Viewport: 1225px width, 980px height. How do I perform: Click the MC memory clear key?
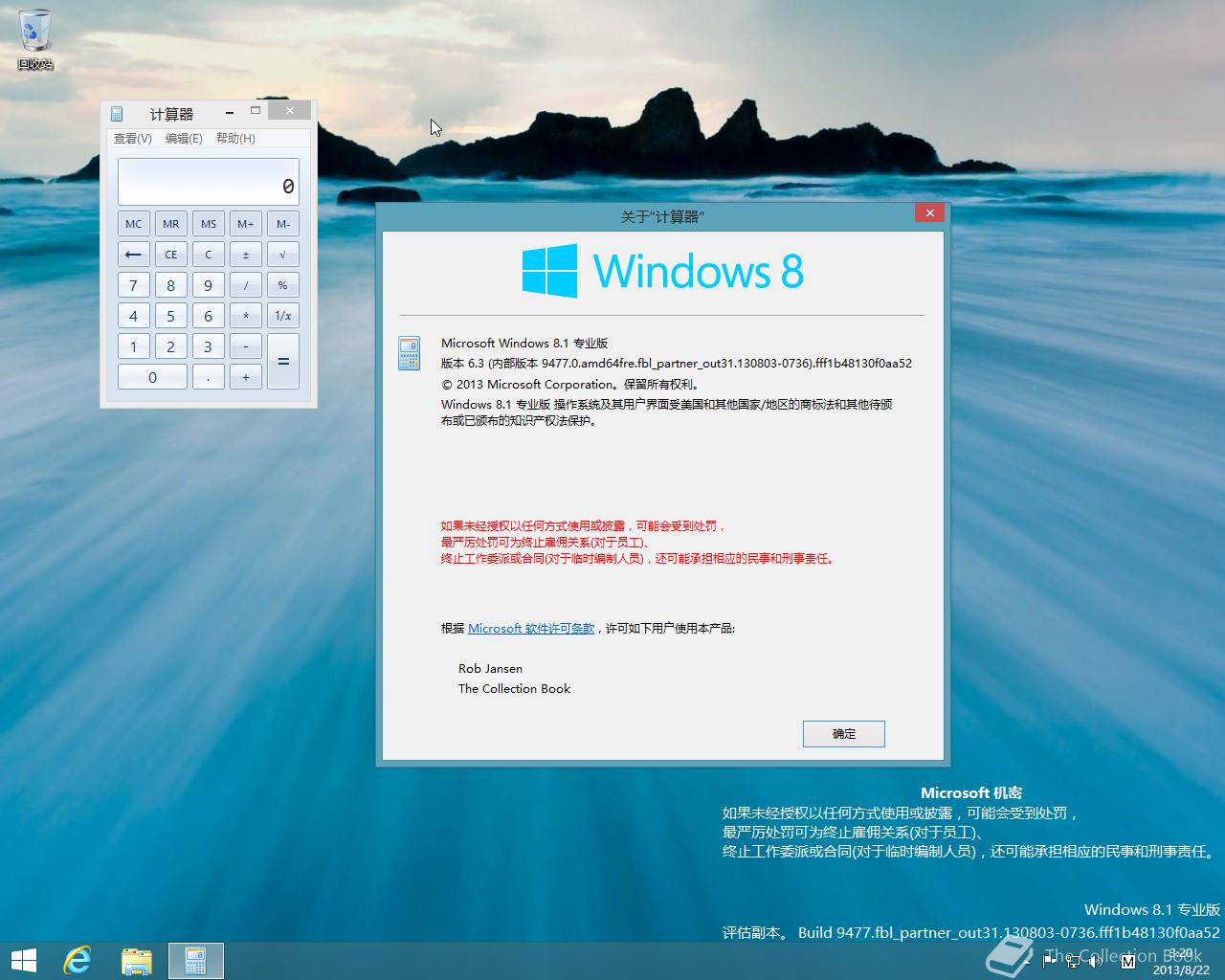(x=133, y=224)
